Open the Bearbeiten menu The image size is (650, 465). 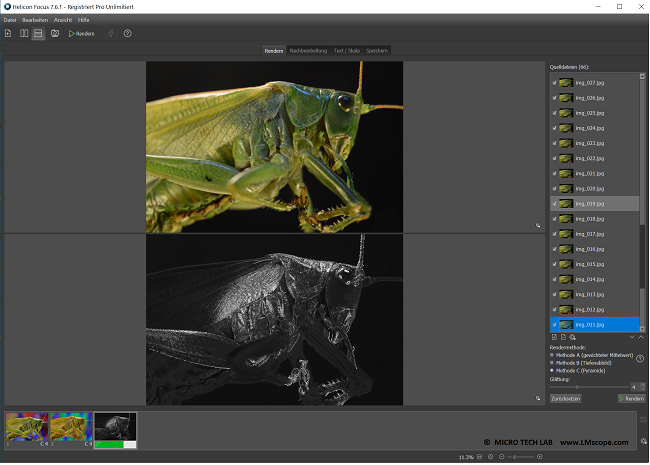[35, 20]
